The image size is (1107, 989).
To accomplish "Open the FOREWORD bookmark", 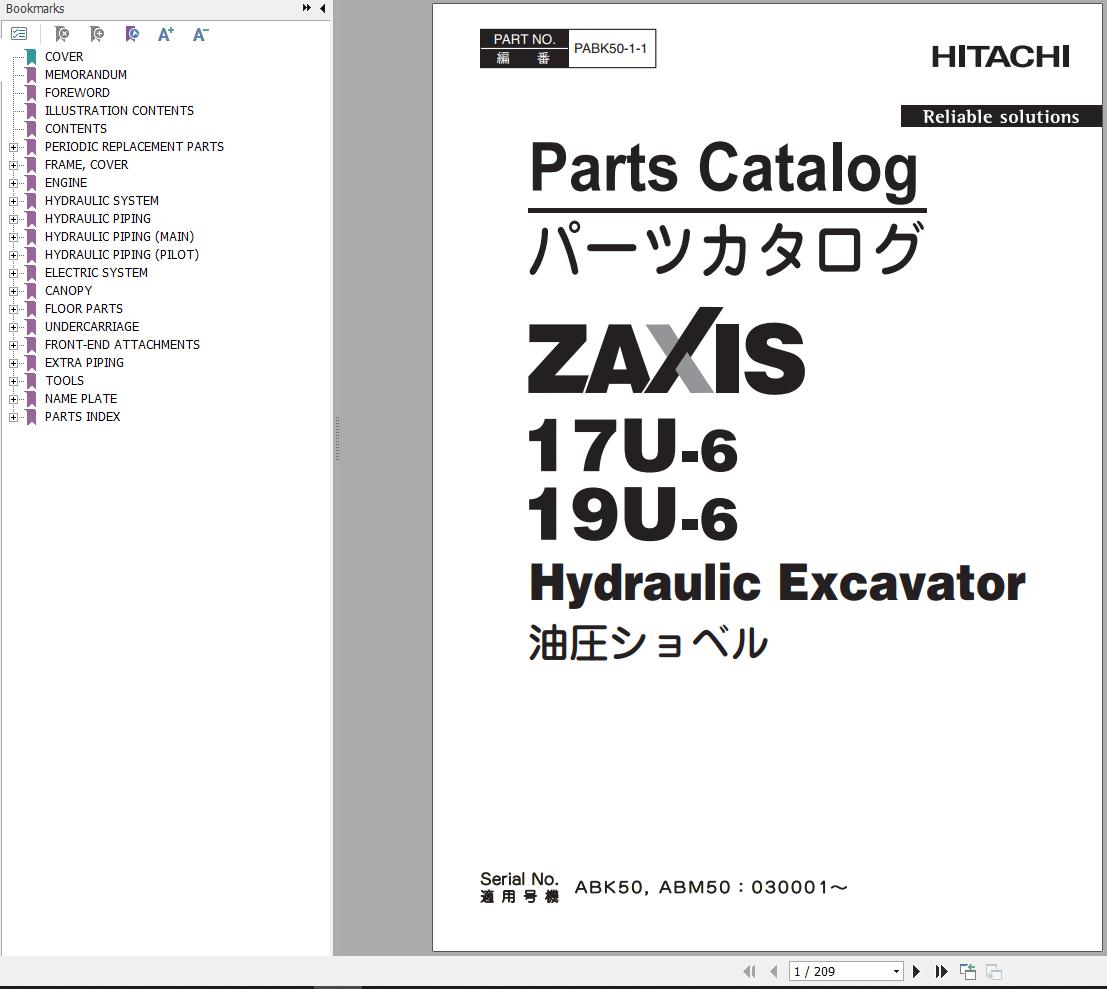I will [77, 92].
